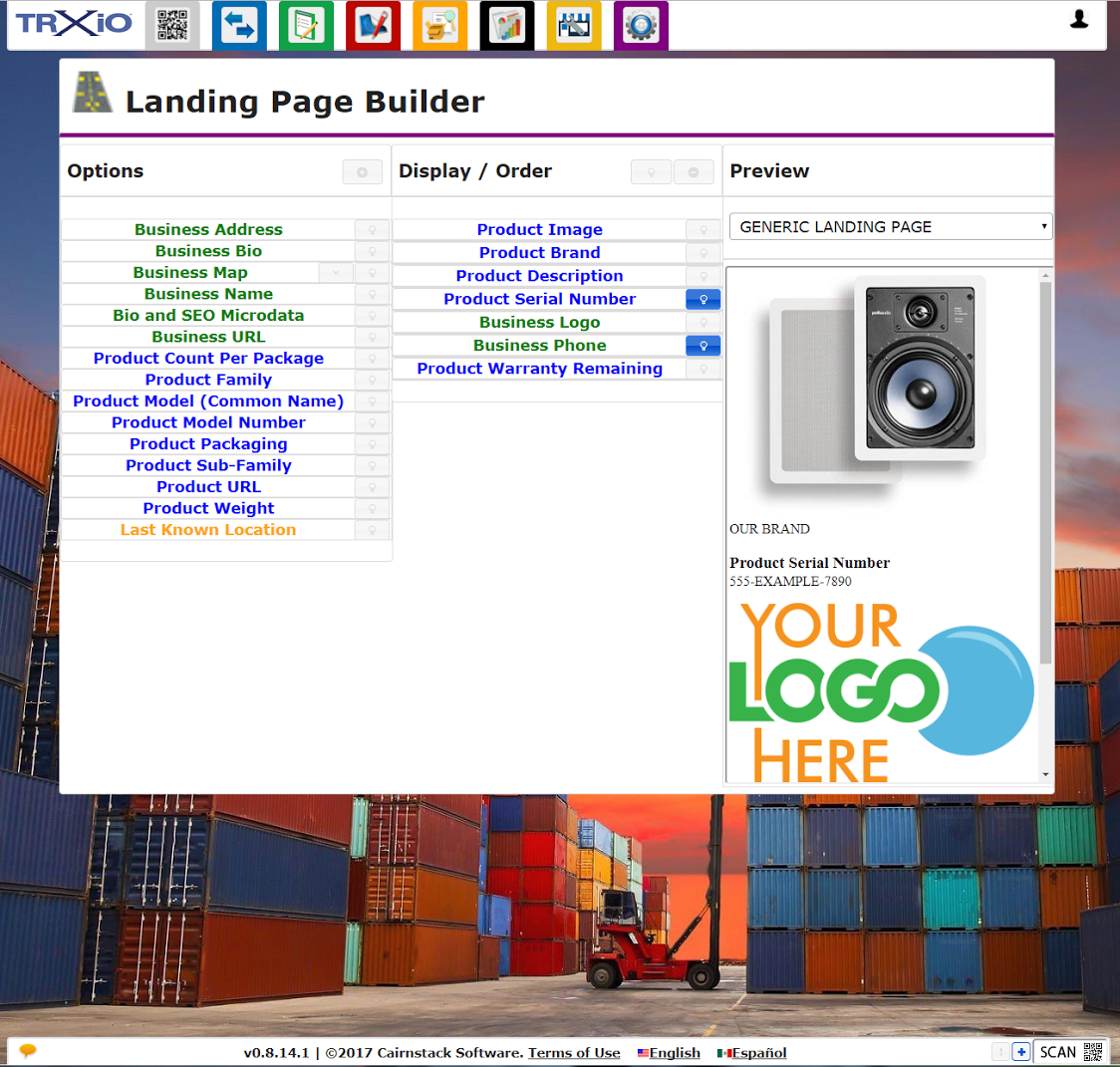This screenshot has height=1067, width=1120.
Task: Open the GENERIC LANDING PAGE dropdown
Action: pos(890,227)
